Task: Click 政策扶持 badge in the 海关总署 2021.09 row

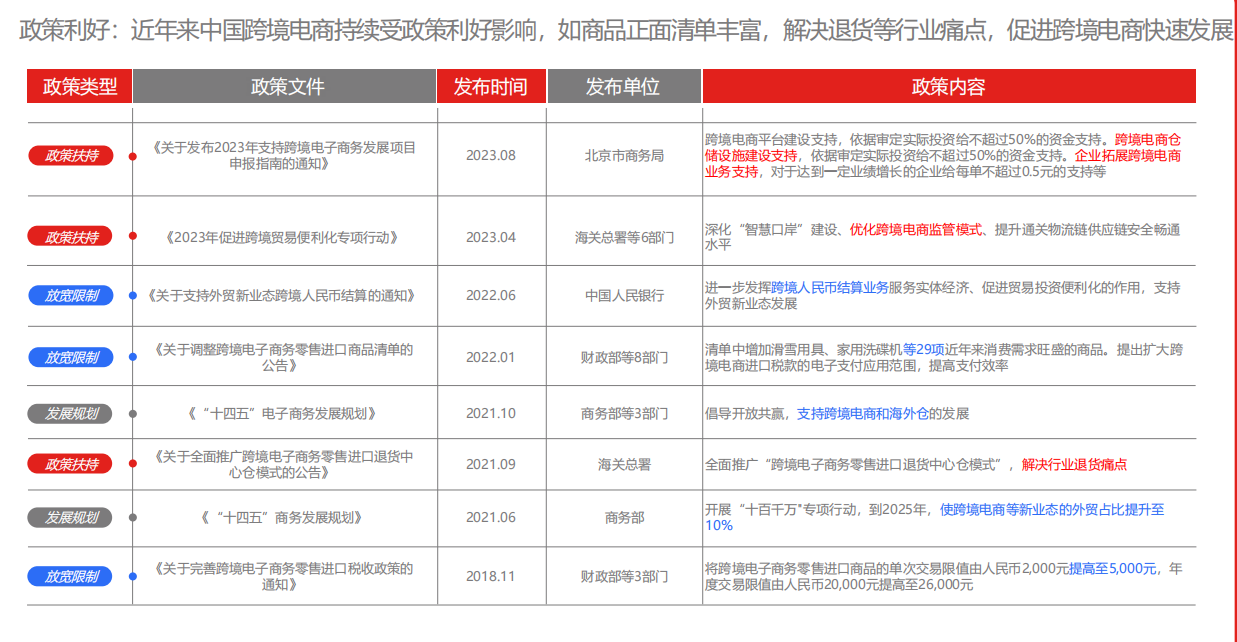Action: (70, 464)
